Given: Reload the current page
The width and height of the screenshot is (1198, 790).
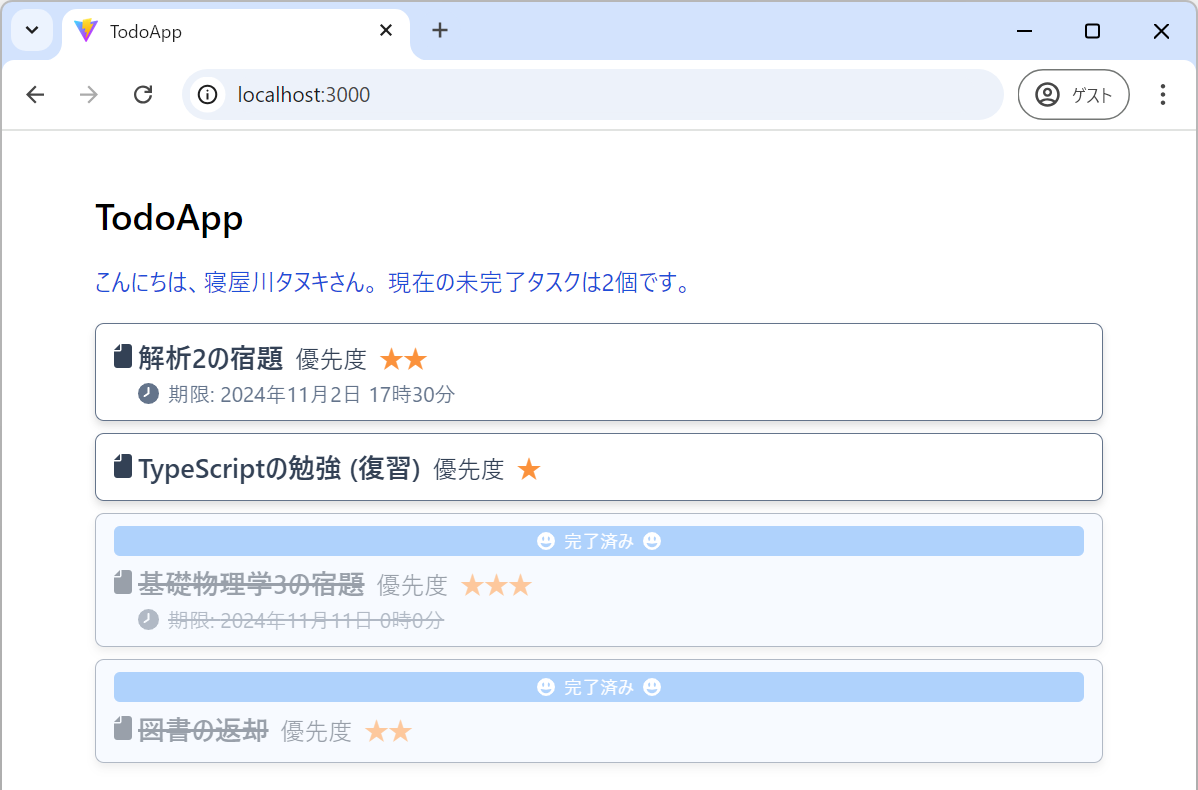Looking at the screenshot, I should click(143, 94).
